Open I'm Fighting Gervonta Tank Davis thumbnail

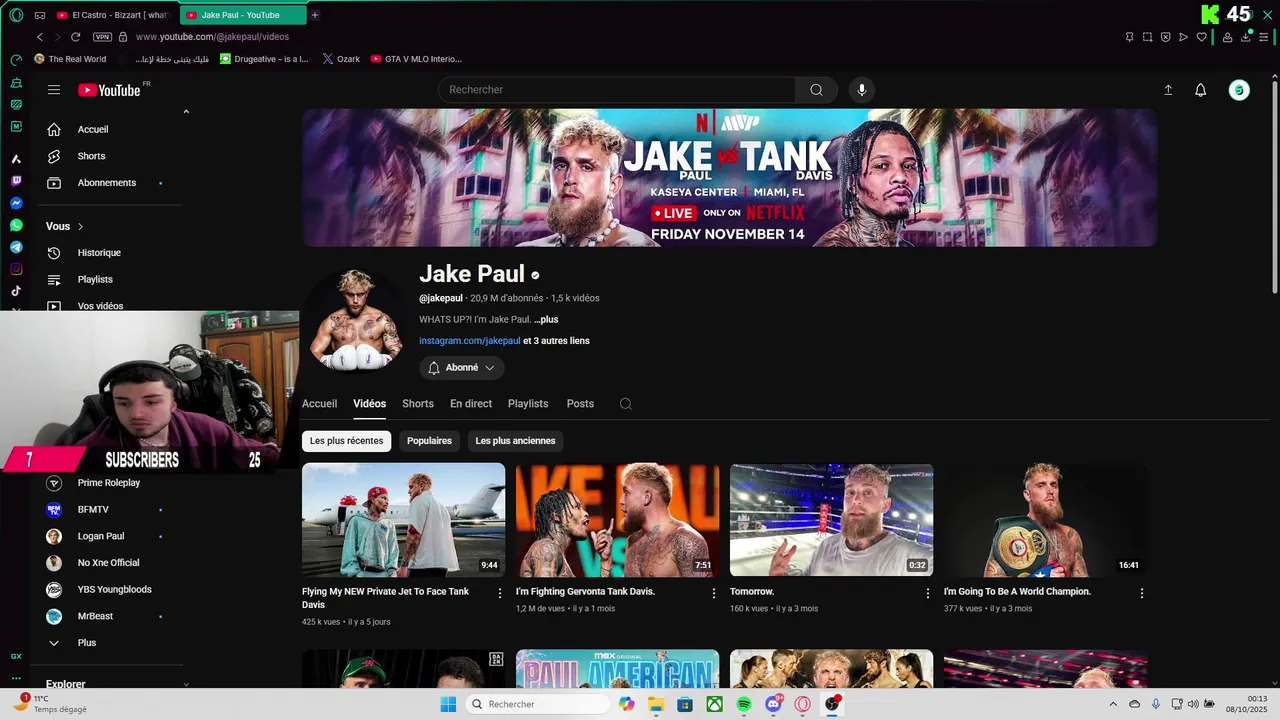pos(617,520)
